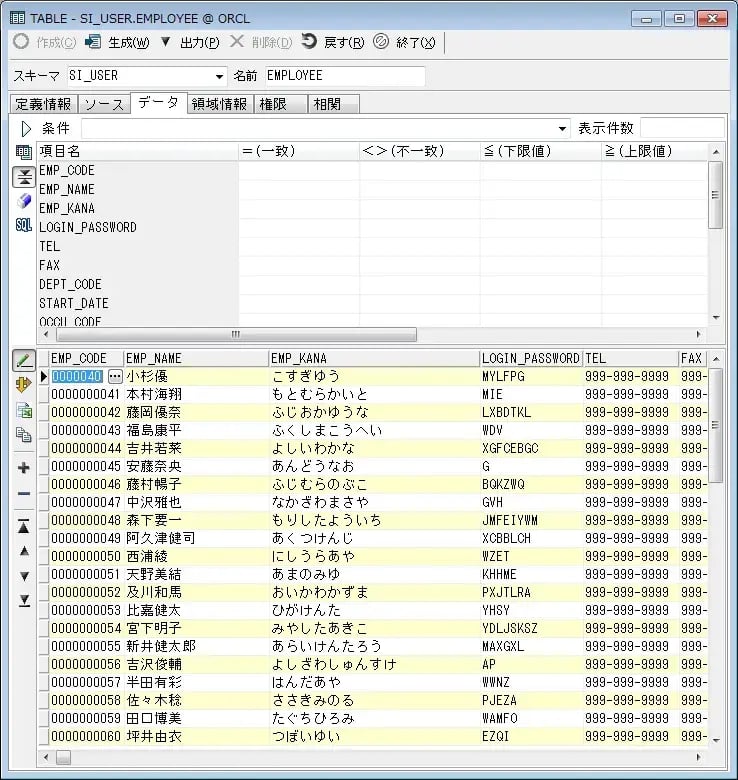Open the 出力(P) output dropdown
738x780 pixels.
point(189,42)
